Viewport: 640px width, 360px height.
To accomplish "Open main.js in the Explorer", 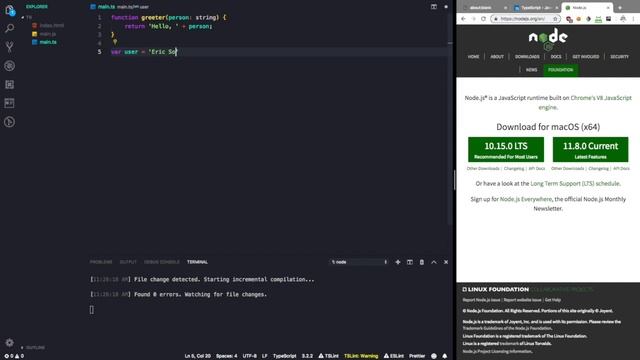I will click(44, 34).
